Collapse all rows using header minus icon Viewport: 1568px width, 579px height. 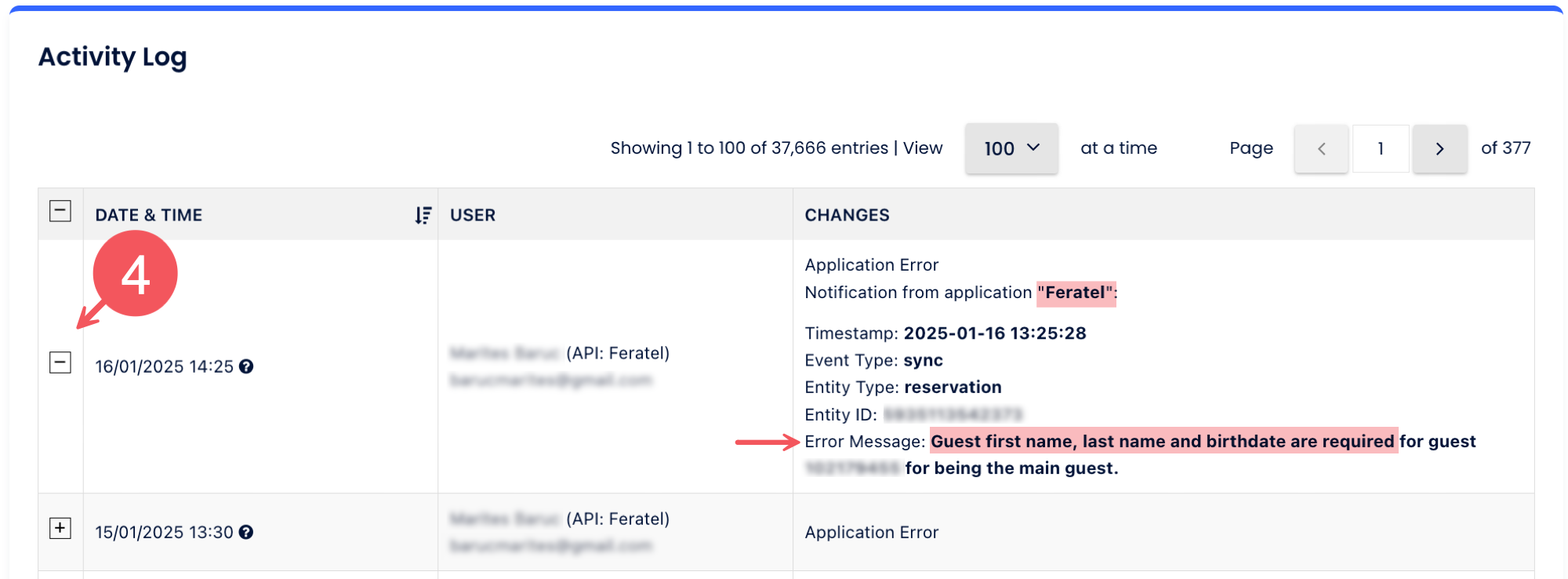[x=60, y=211]
